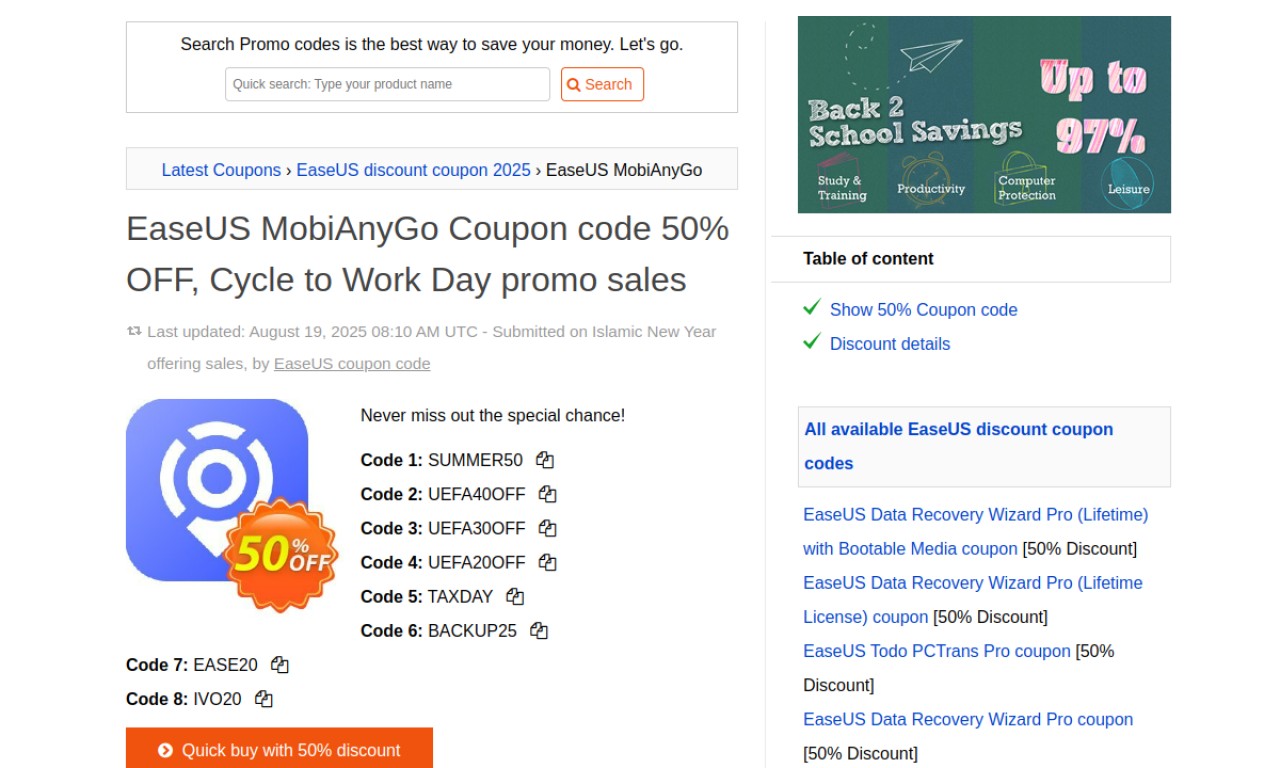The height and width of the screenshot is (768, 1280).
Task: Click Quick buy with 50% discount button
Action: [x=279, y=749]
